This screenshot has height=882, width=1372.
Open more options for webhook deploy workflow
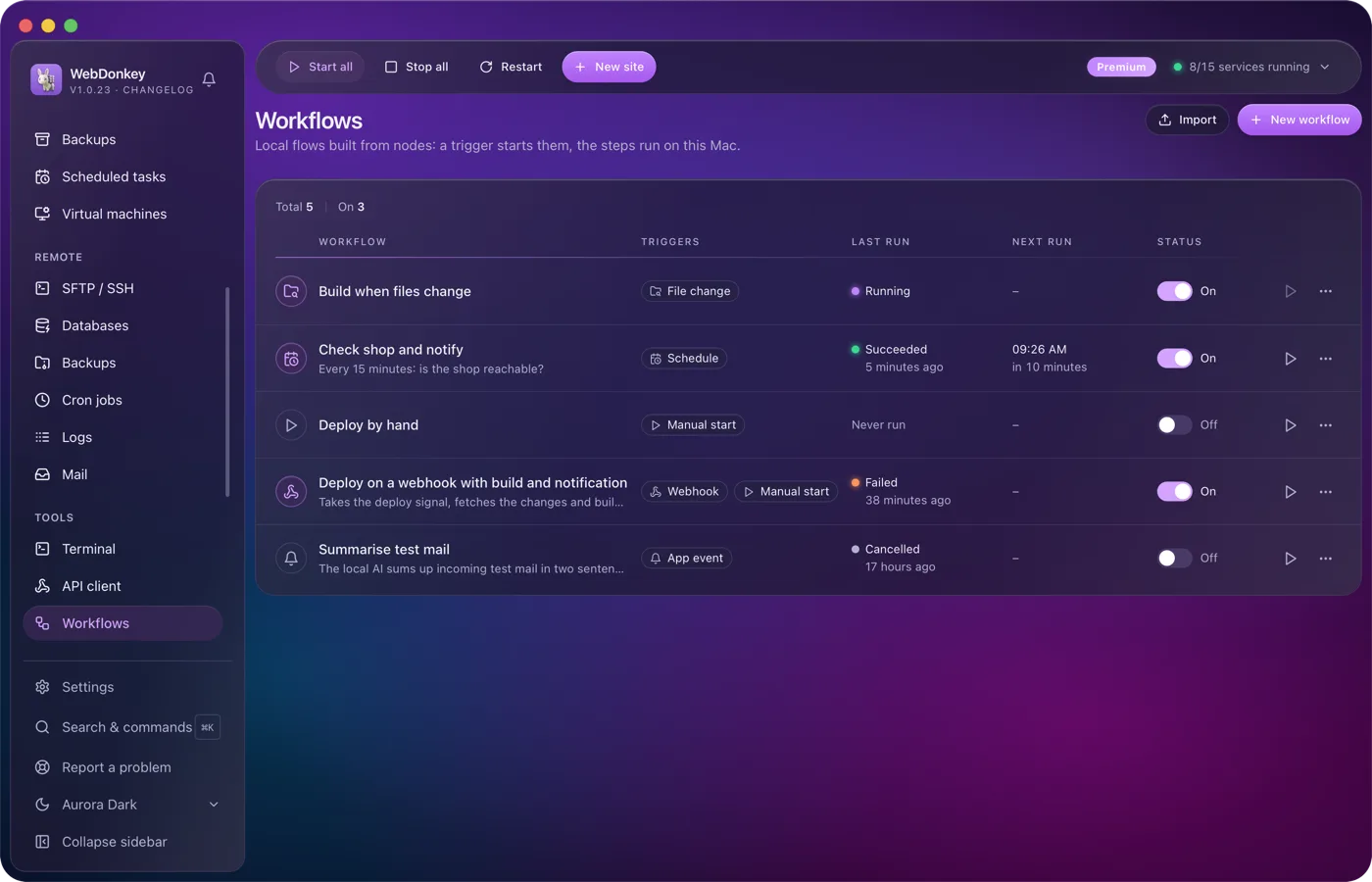(x=1326, y=492)
